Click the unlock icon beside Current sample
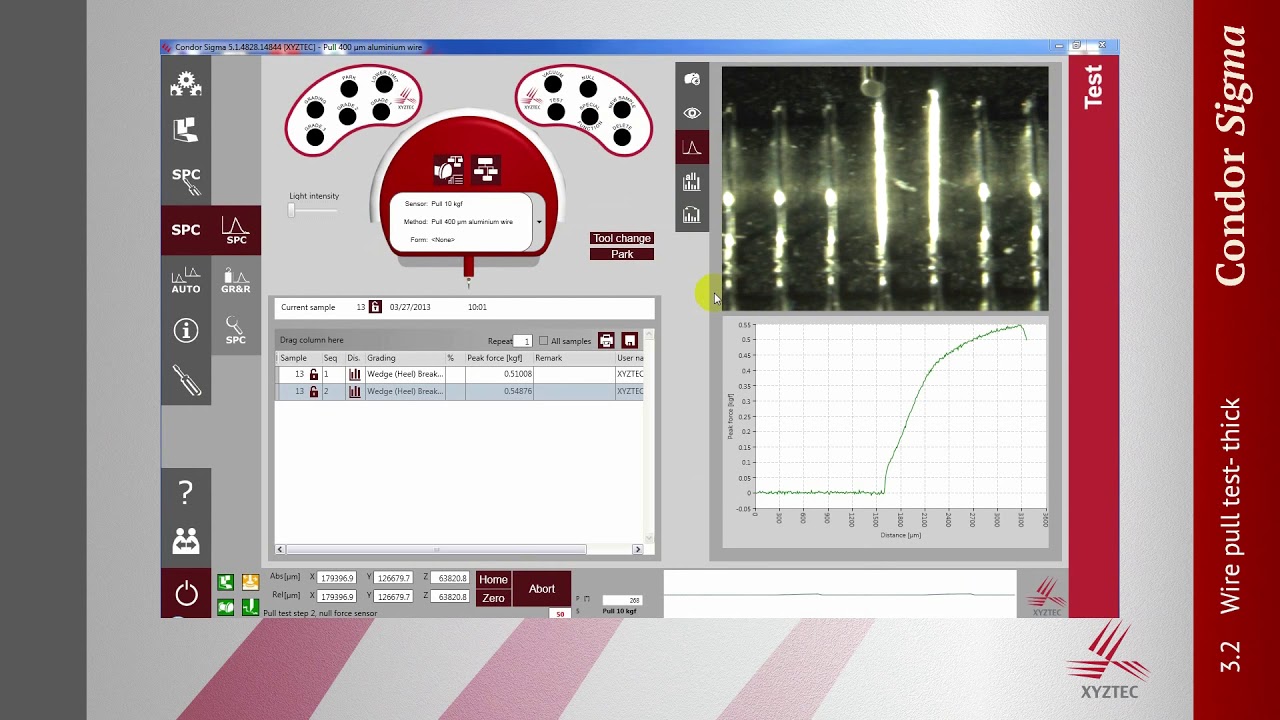 375,307
